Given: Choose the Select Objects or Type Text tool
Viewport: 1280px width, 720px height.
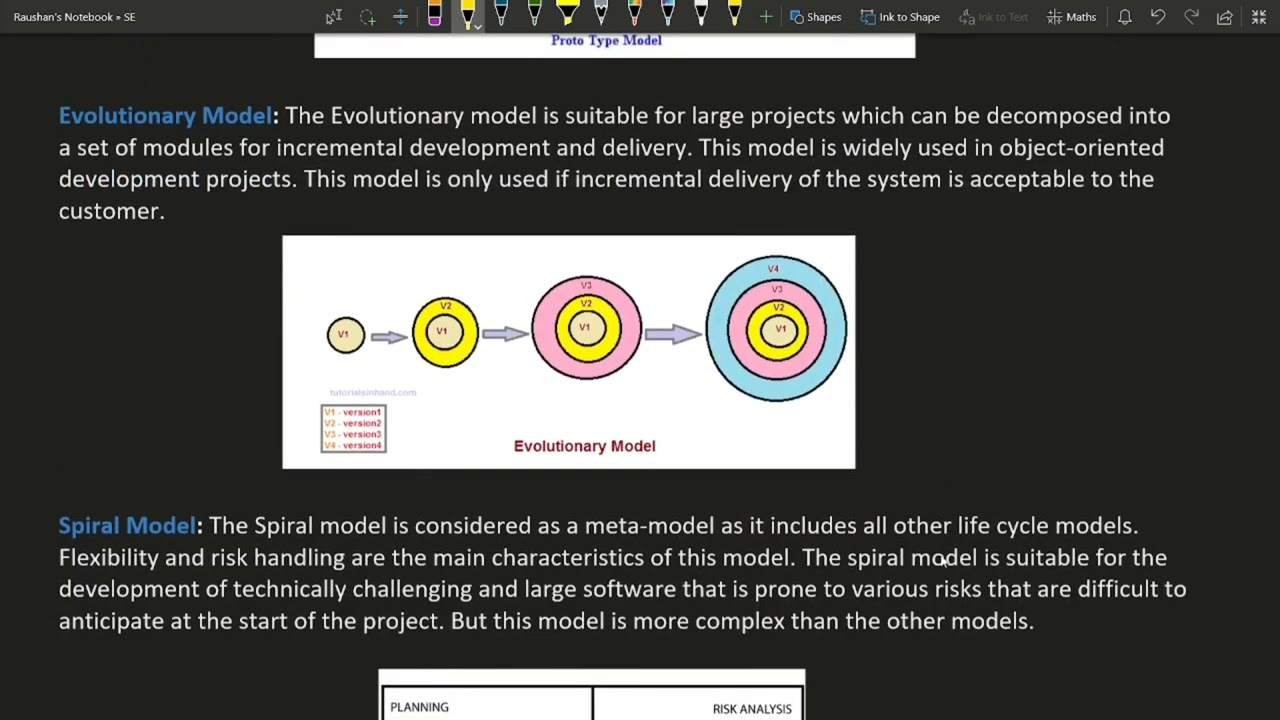Looking at the screenshot, I should click(x=334, y=17).
